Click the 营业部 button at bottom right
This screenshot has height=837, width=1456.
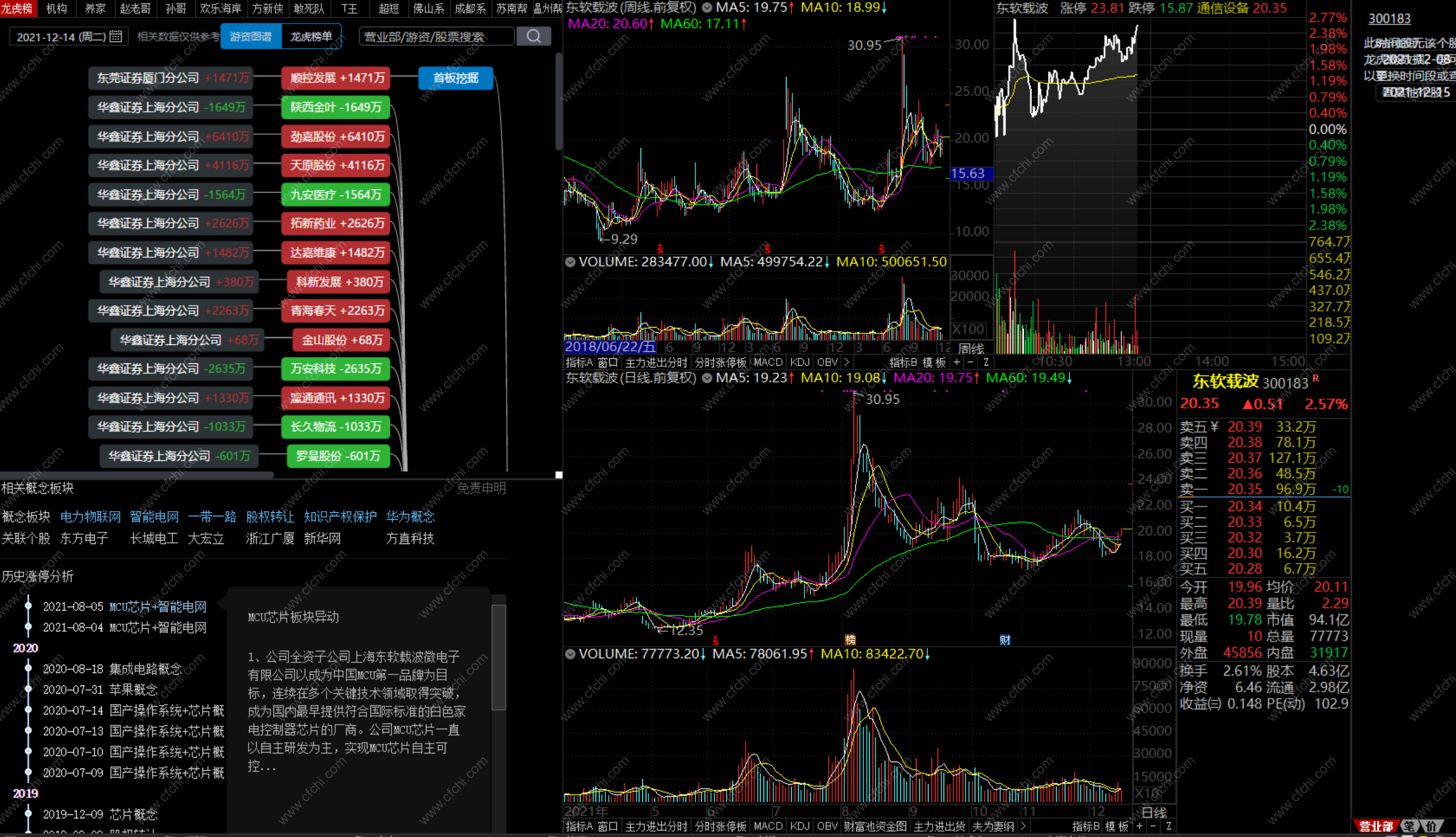pyautogui.click(x=1376, y=826)
